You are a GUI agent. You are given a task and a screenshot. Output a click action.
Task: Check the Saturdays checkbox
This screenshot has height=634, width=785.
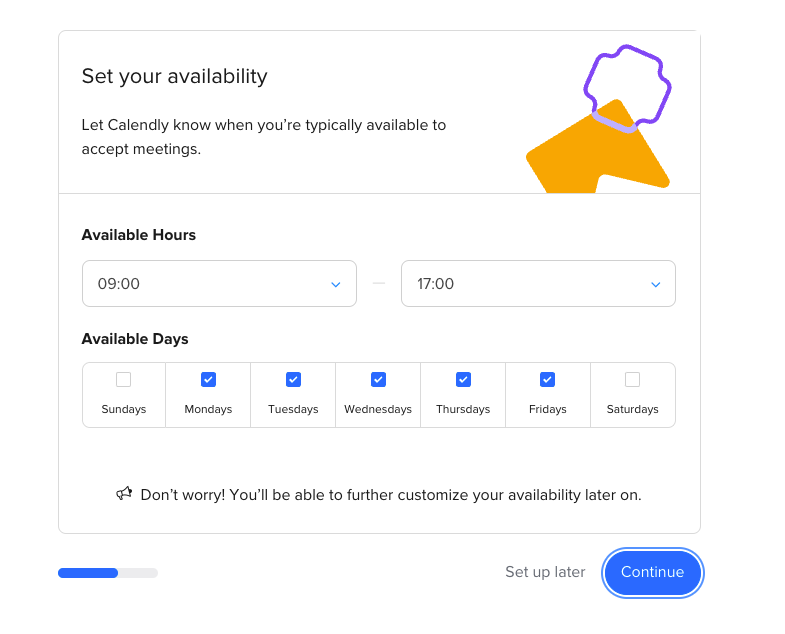click(632, 380)
